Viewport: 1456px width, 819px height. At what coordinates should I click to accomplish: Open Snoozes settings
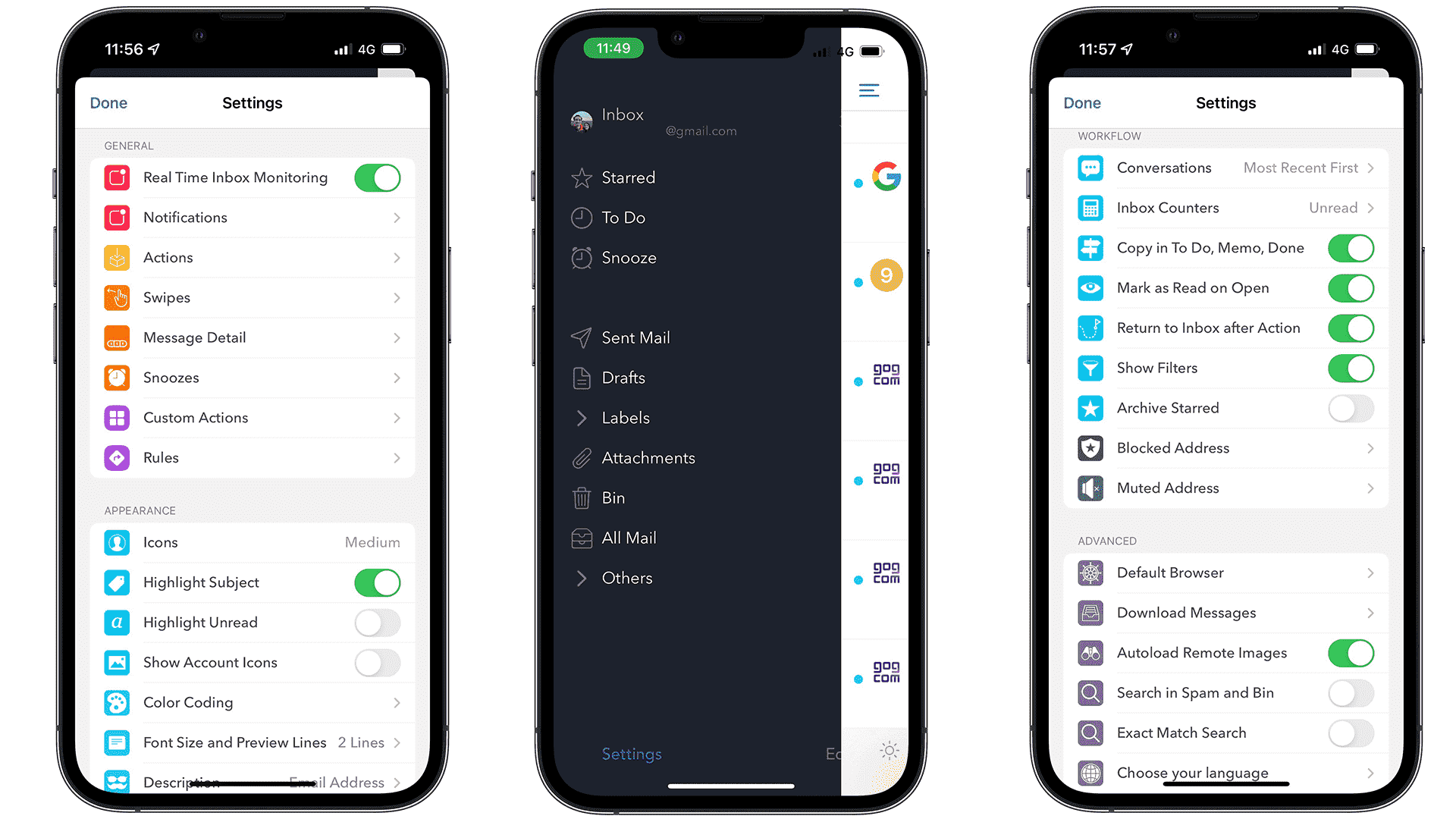click(x=252, y=377)
